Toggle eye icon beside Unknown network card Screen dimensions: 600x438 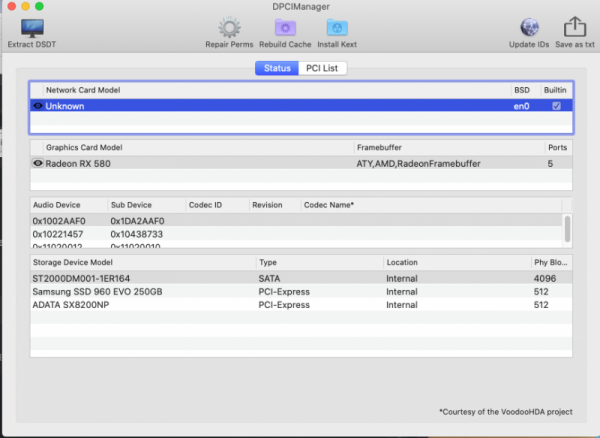(38, 105)
